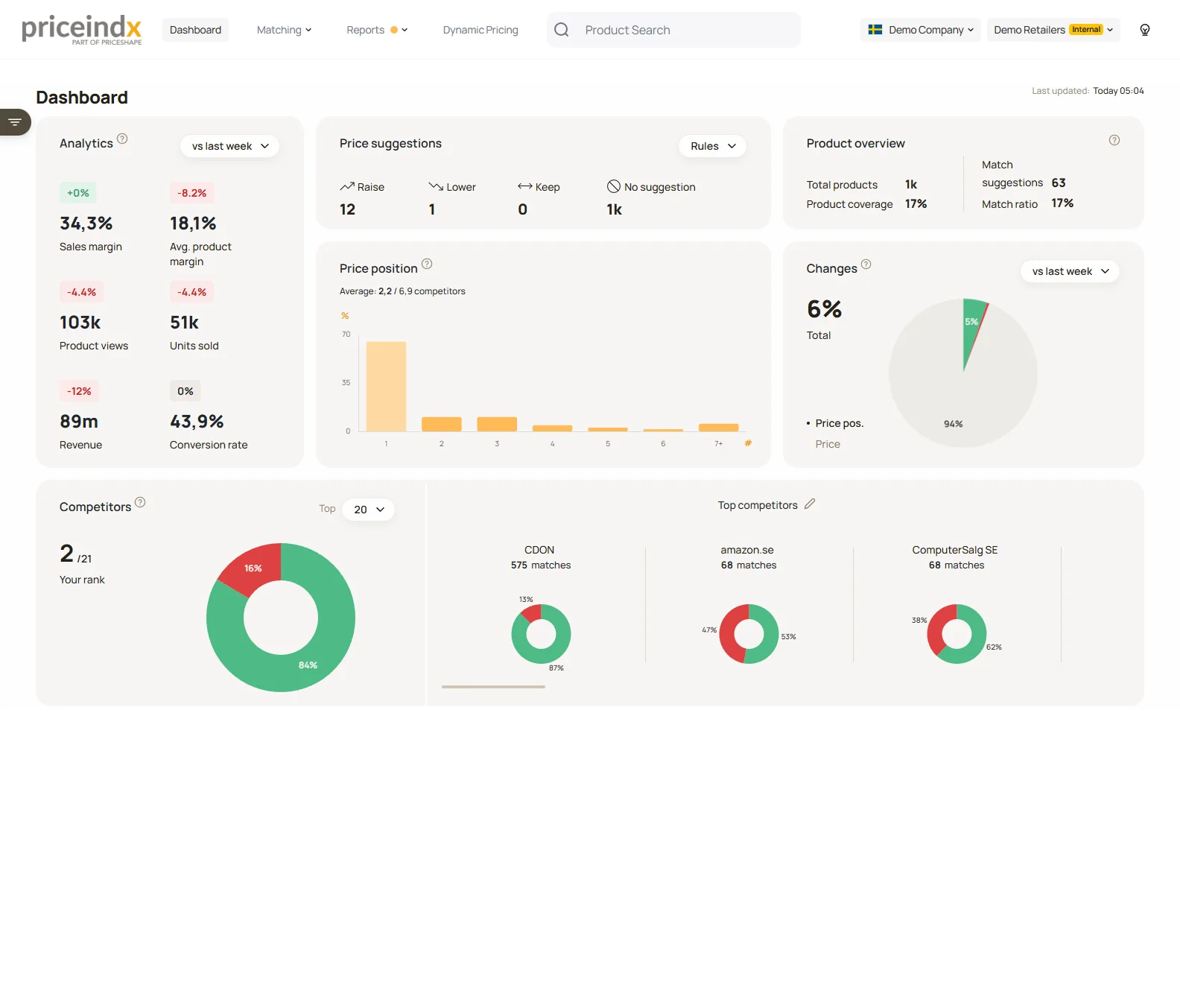
Task: Expand the Demo Company selector
Action: (x=921, y=30)
